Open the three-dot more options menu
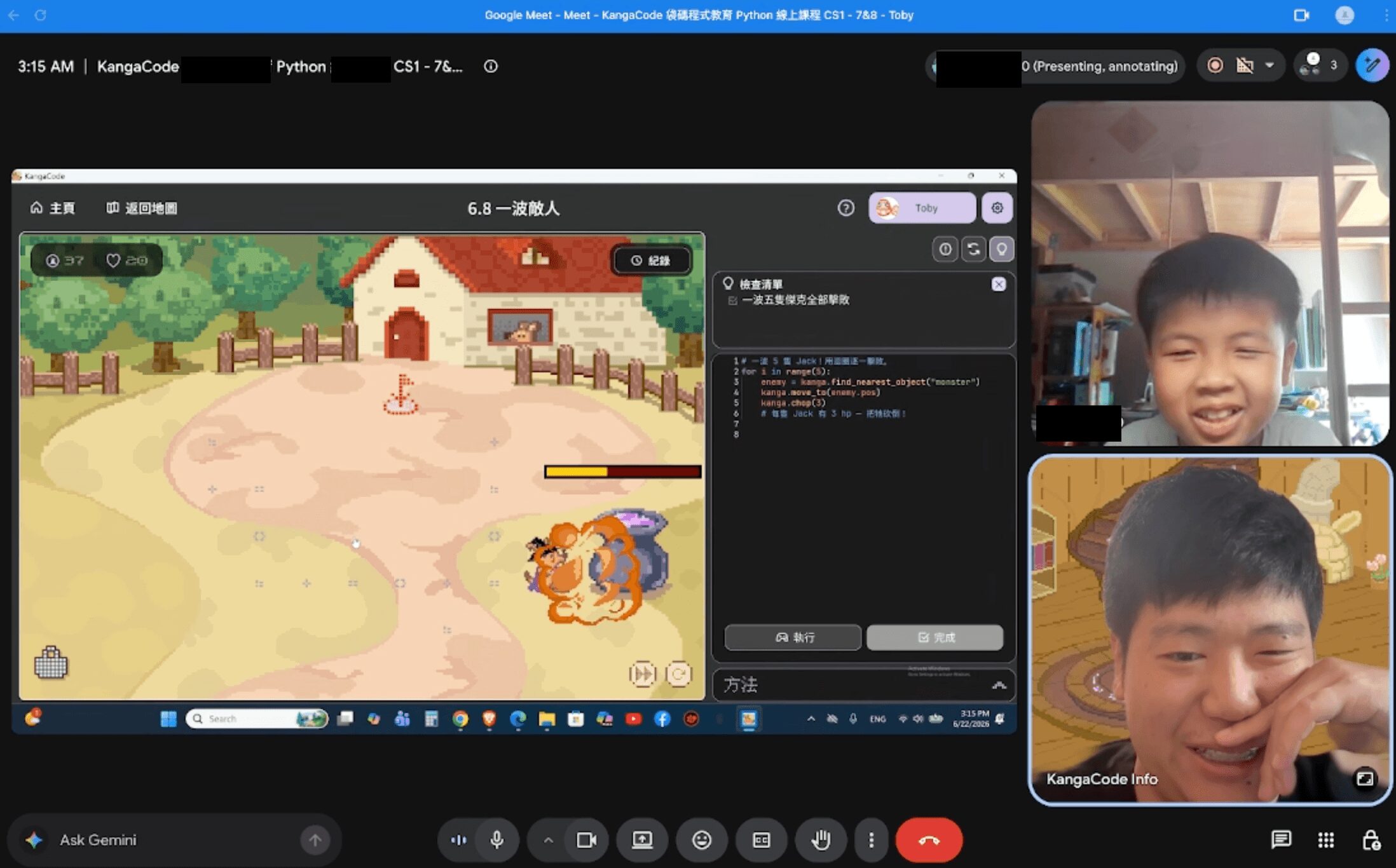Screen dimensions: 1396x868 click(x=871, y=840)
